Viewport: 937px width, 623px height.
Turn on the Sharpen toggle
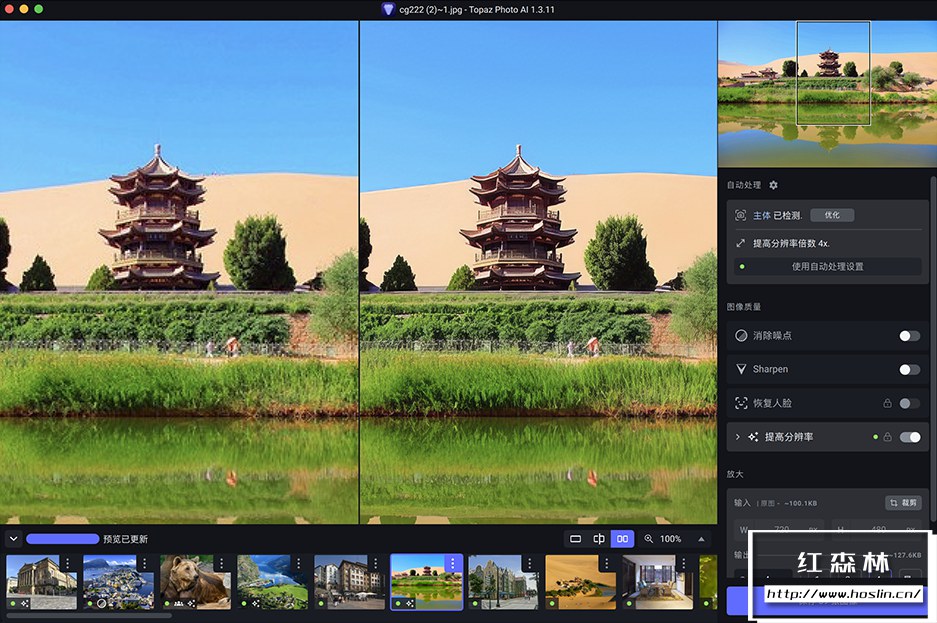click(x=909, y=369)
